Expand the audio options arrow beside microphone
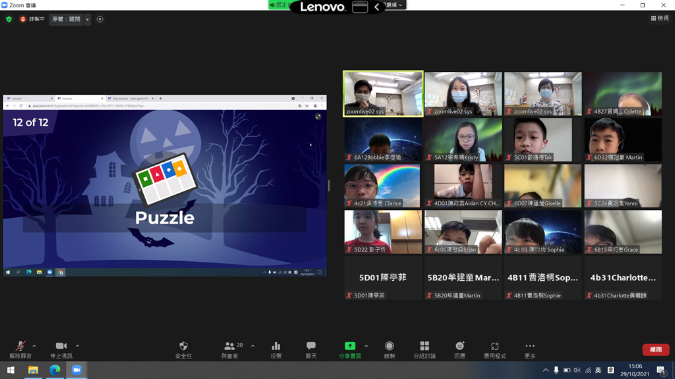Viewport: 675px width, 379px height. (x=34, y=346)
